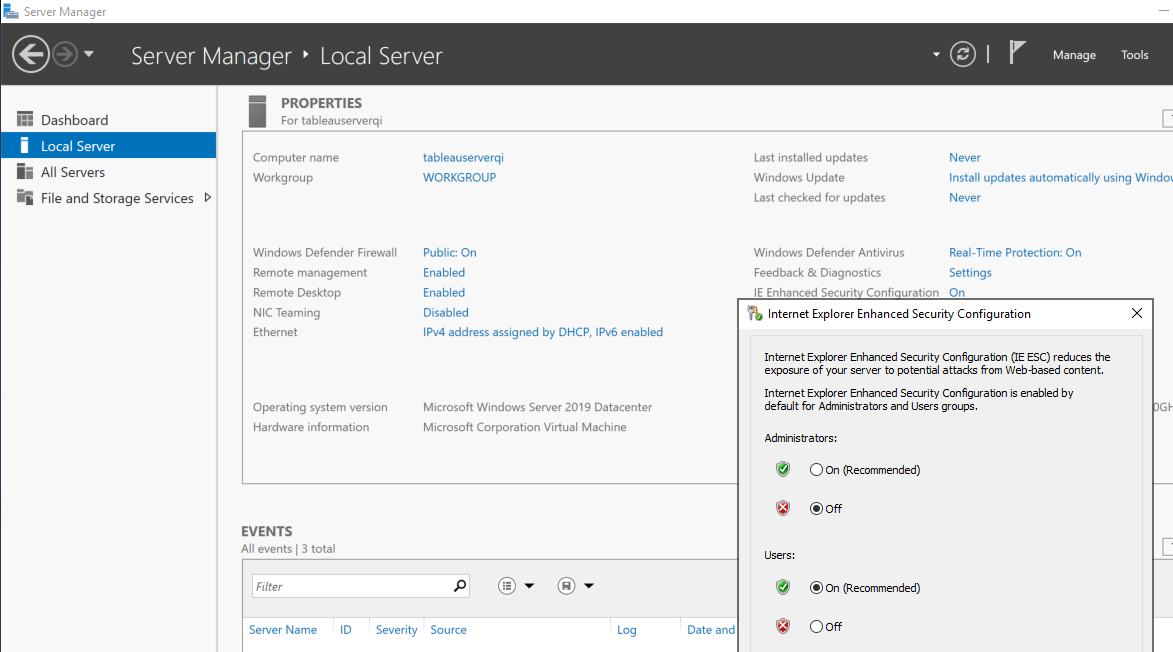Click Server Manager breadcrumb text
This screenshot has height=652, width=1173.
click(211, 56)
